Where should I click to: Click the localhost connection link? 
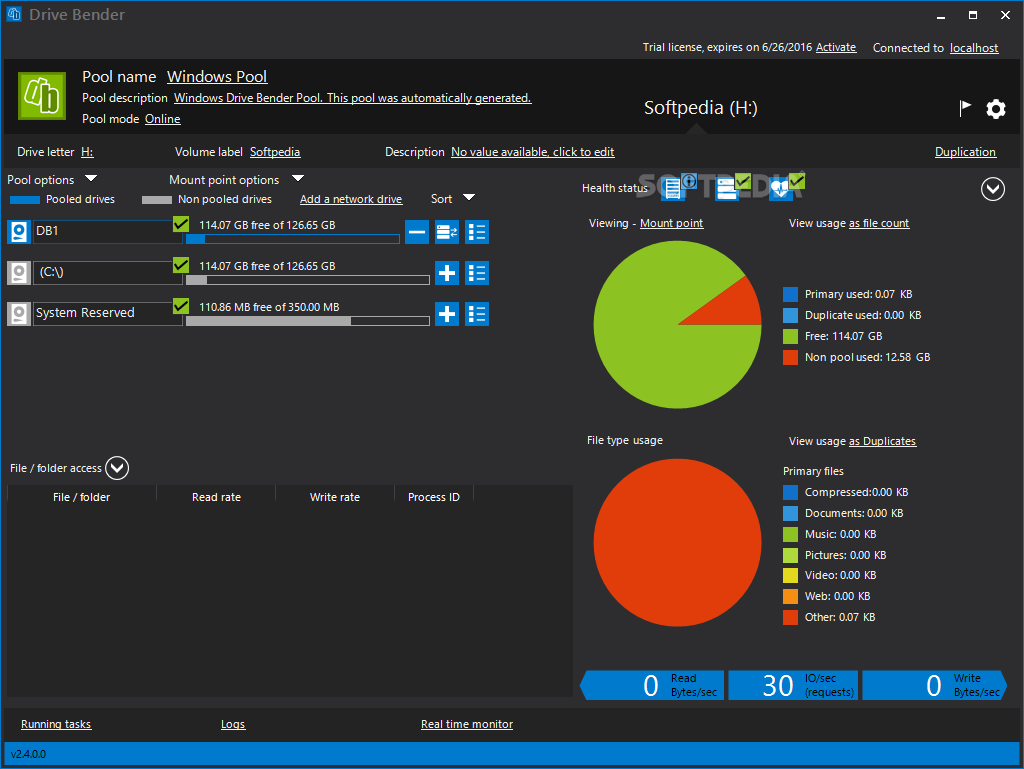pyautogui.click(x=974, y=48)
